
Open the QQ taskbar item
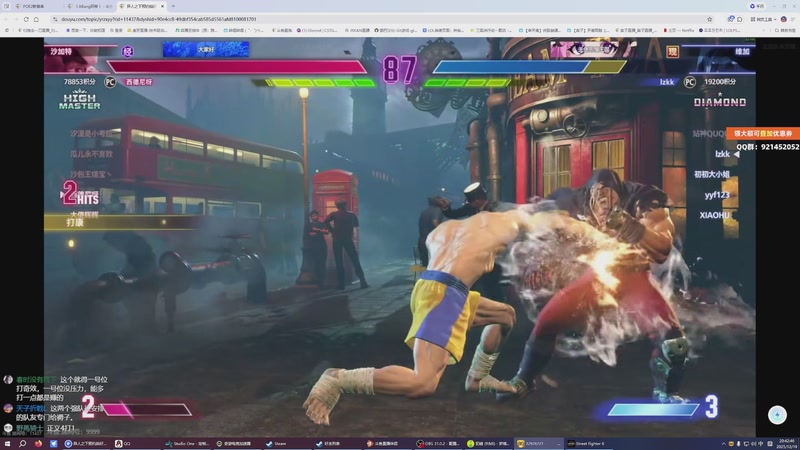point(136,444)
